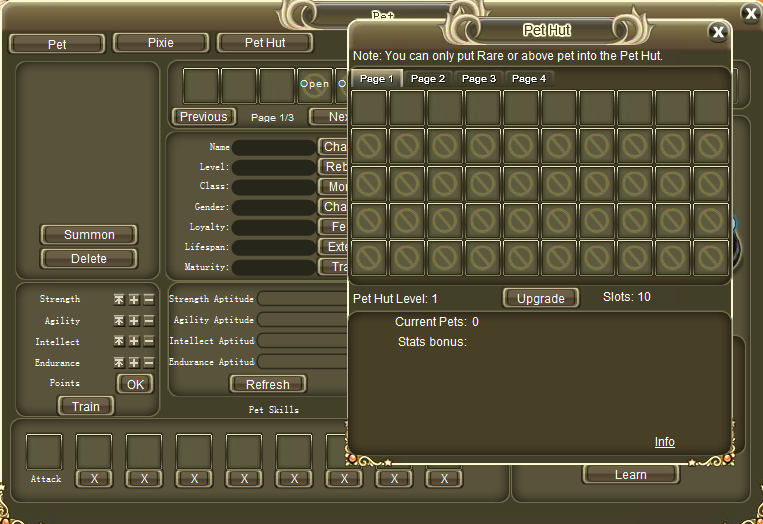Click the minus icon for Strength

pos(149,299)
